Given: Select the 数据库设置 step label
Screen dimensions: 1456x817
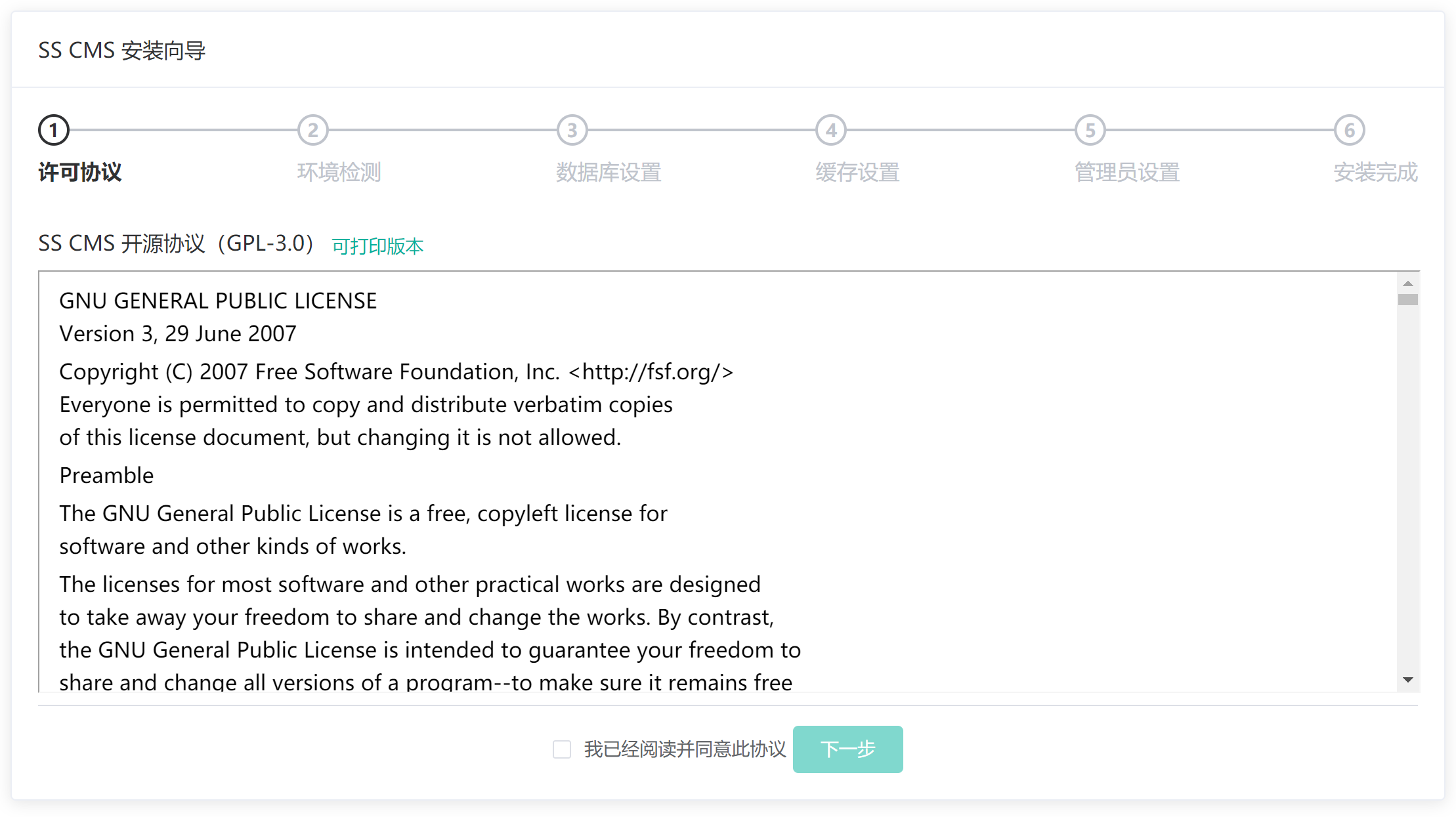Looking at the screenshot, I should (609, 173).
